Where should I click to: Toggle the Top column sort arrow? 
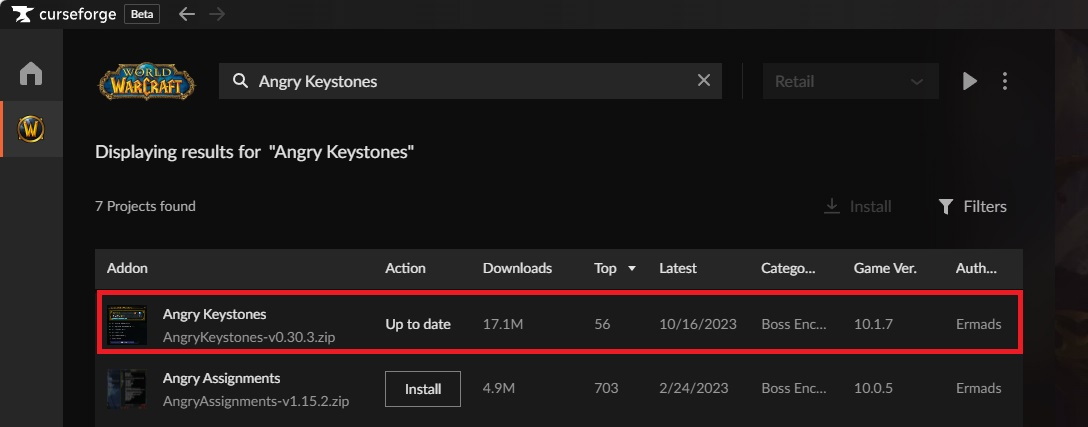[631, 269]
